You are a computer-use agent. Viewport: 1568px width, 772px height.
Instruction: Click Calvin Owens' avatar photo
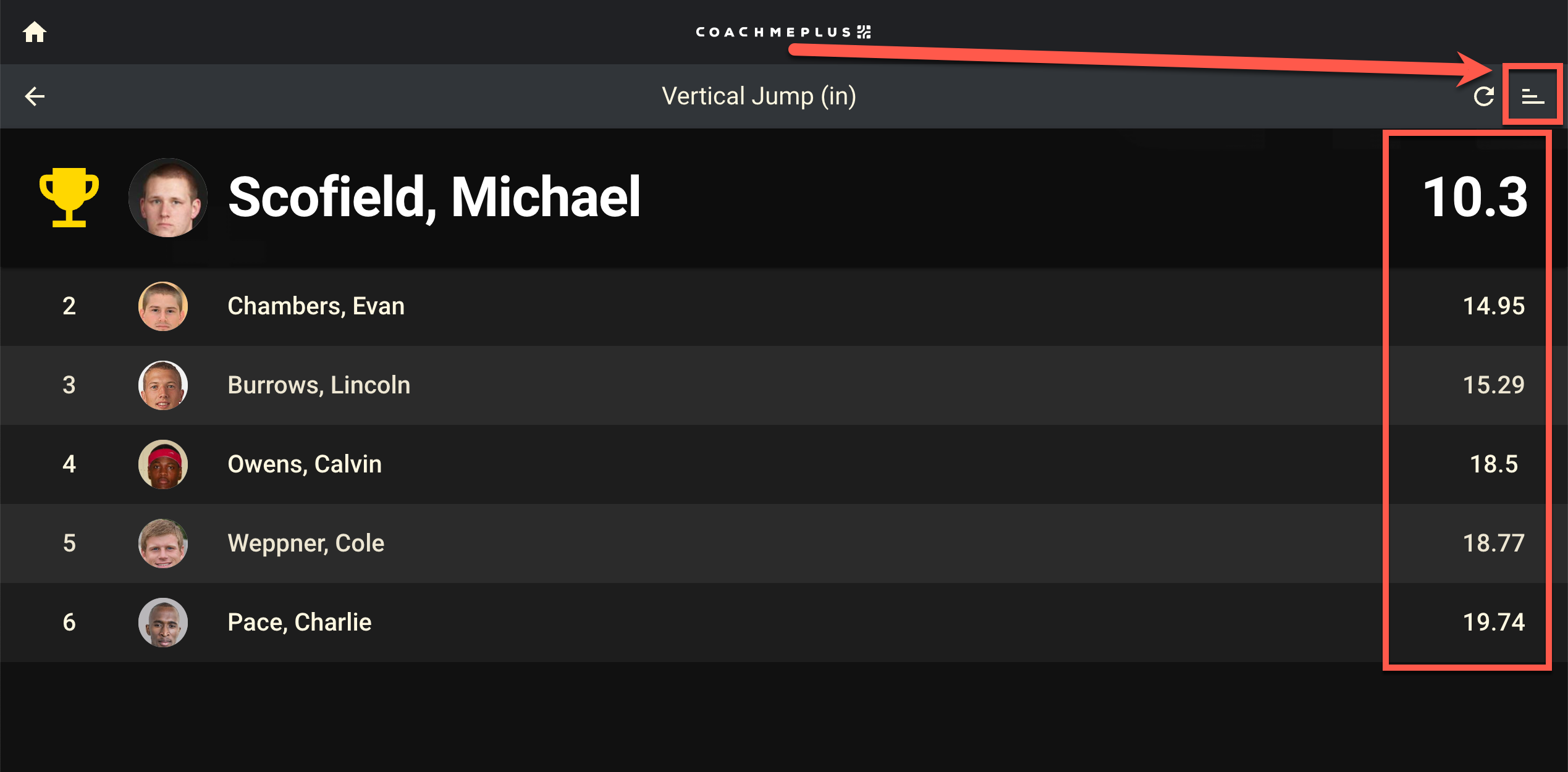click(163, 464)
